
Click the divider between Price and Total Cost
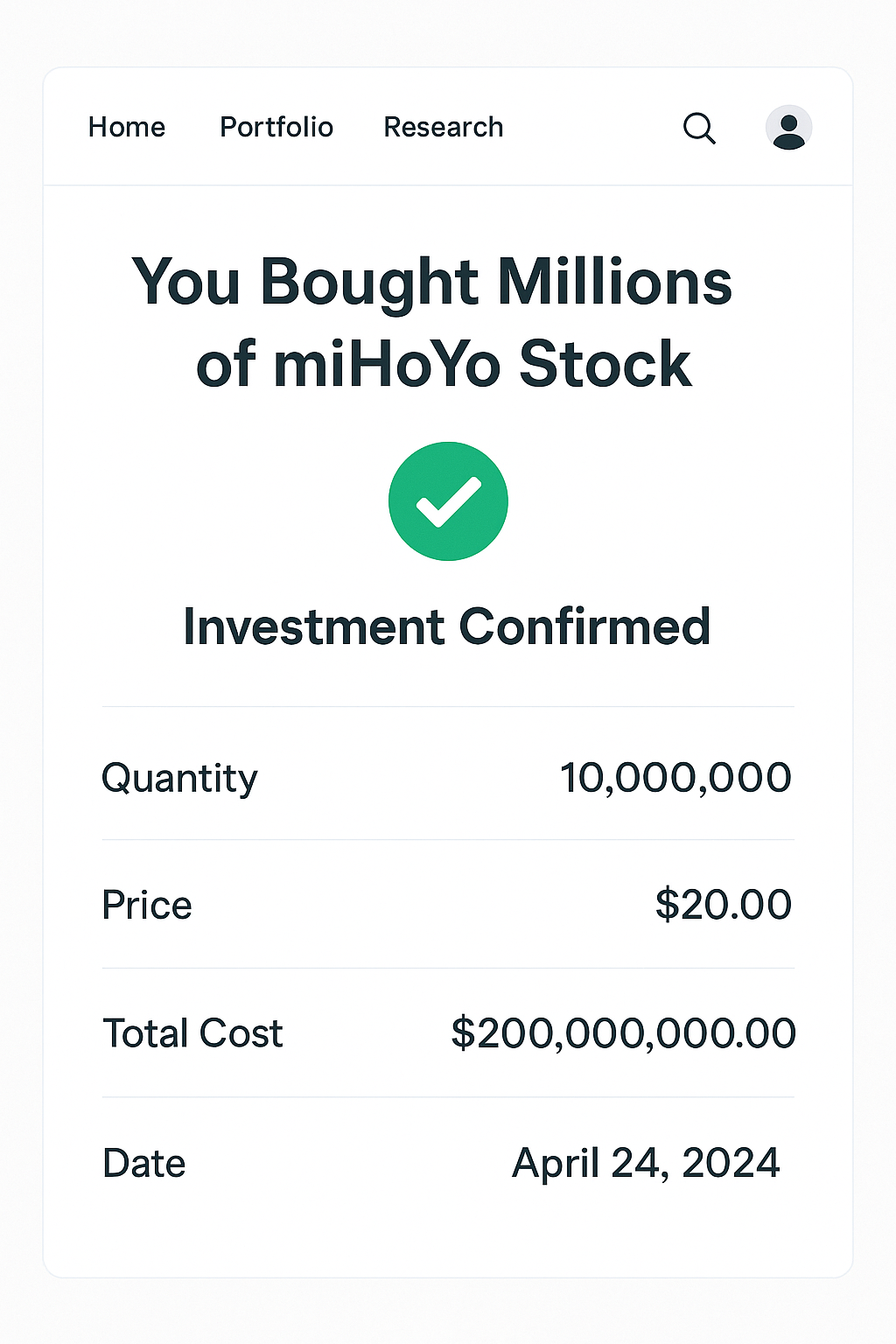448,968
